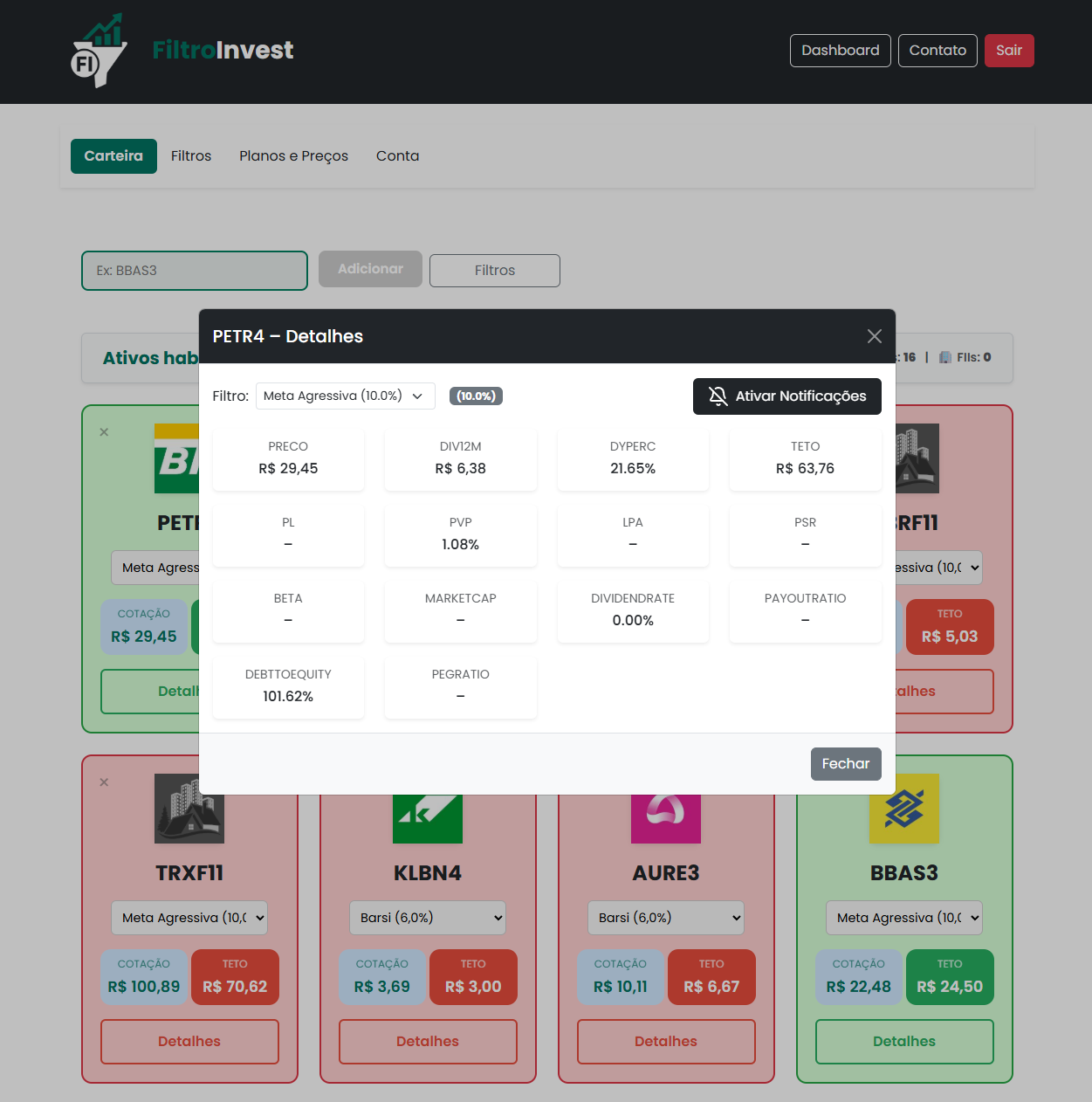Enable notifications with Ativar Notificações
This screenshot has width=1092, height=1102.
pos(786,396)
